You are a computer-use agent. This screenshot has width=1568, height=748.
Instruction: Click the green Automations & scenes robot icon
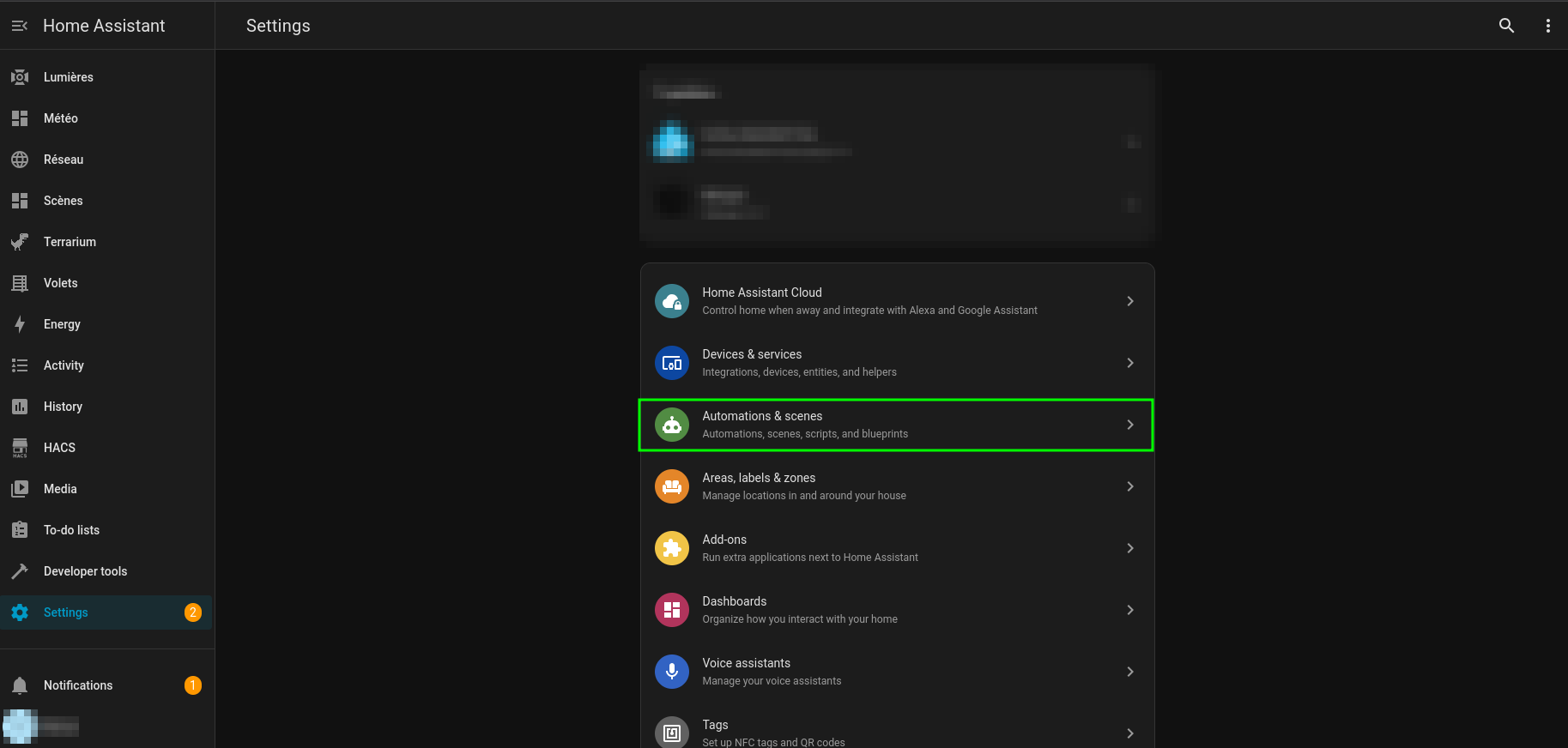pos(671,425)
